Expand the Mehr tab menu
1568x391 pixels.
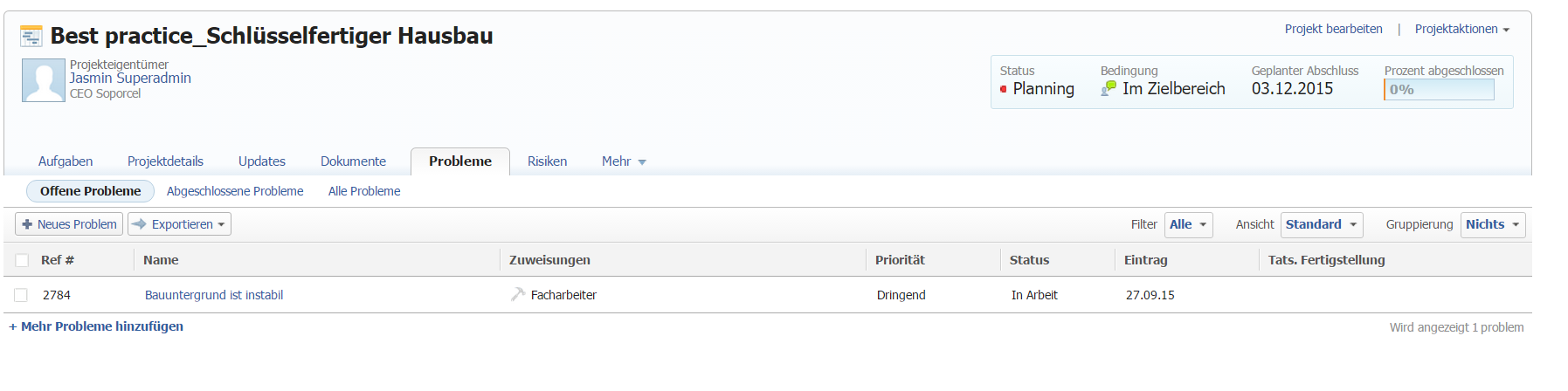(x=623, y=161)
